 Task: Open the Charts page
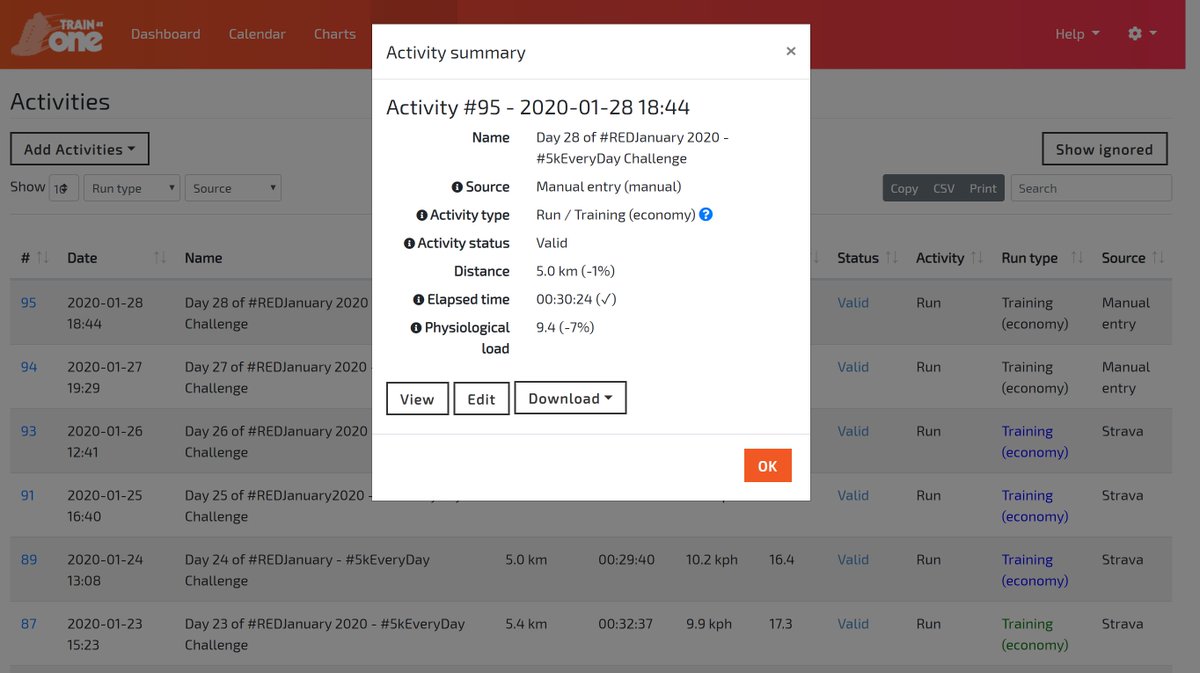(x=335, y=33)
